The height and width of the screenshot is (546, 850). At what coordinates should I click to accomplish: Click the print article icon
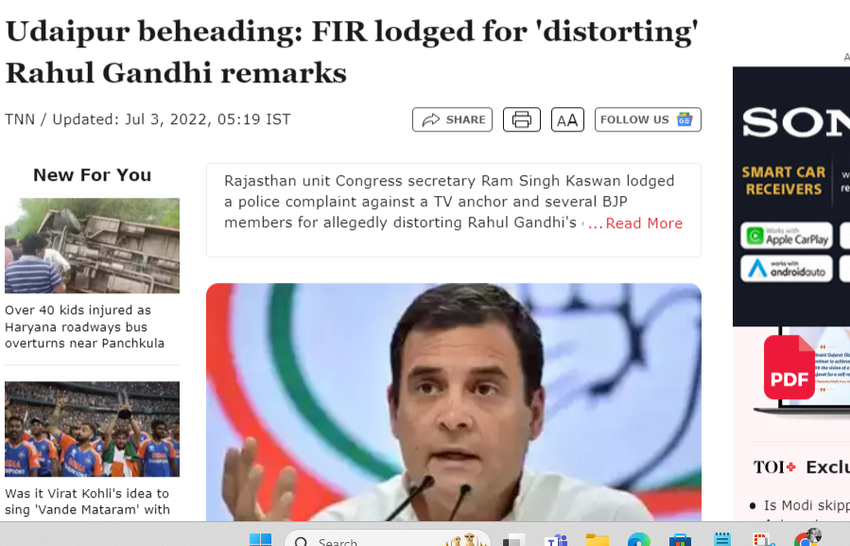[521, 120]
